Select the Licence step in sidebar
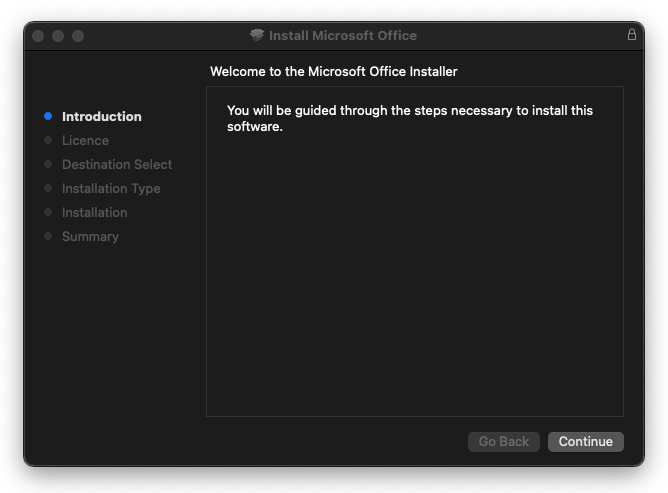 [x=85, y=141]
